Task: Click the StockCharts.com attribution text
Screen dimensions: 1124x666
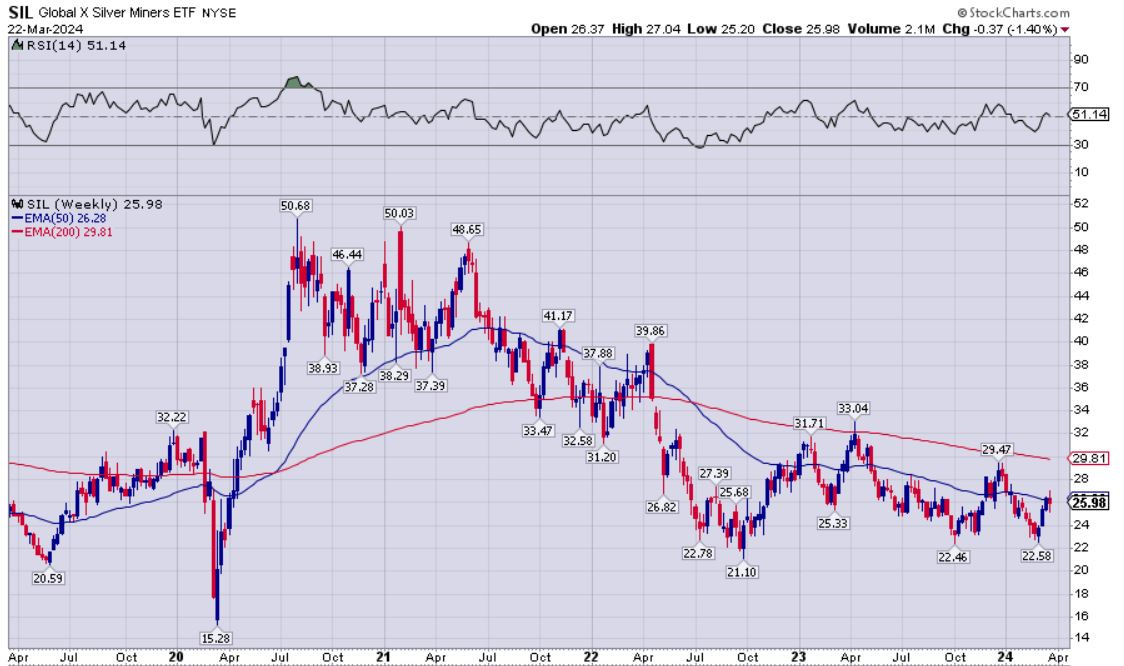Action: 1014,12
